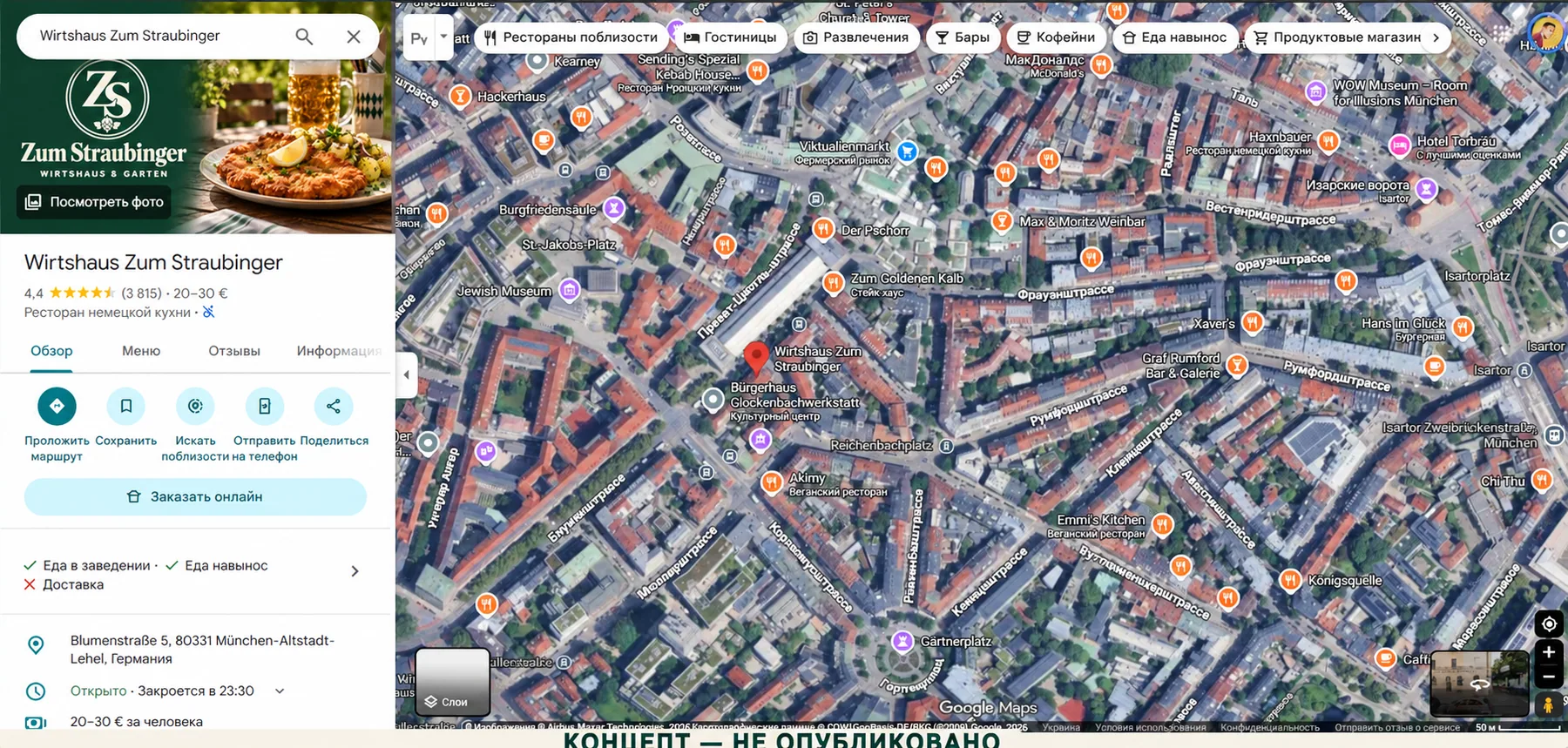This screenshot has width=1568, height=748.
Task: Click the Xaver's restaurant pin
Action: pos(1252,323)
